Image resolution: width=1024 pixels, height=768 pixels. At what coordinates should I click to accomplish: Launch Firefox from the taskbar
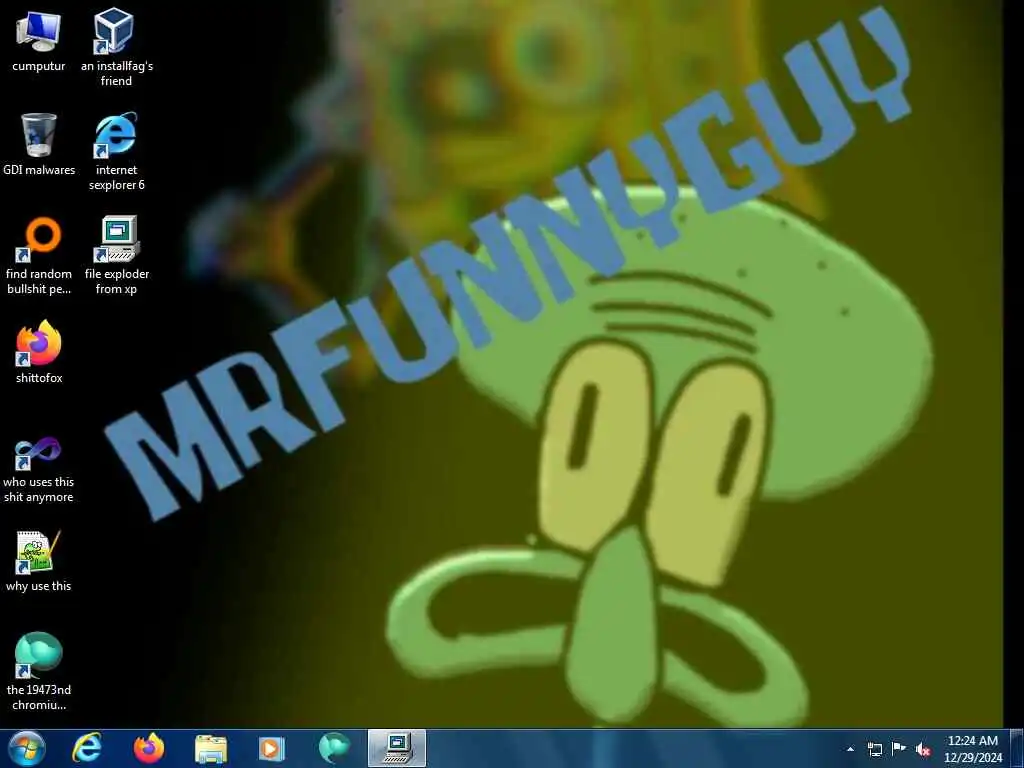(x=149, y=748)
